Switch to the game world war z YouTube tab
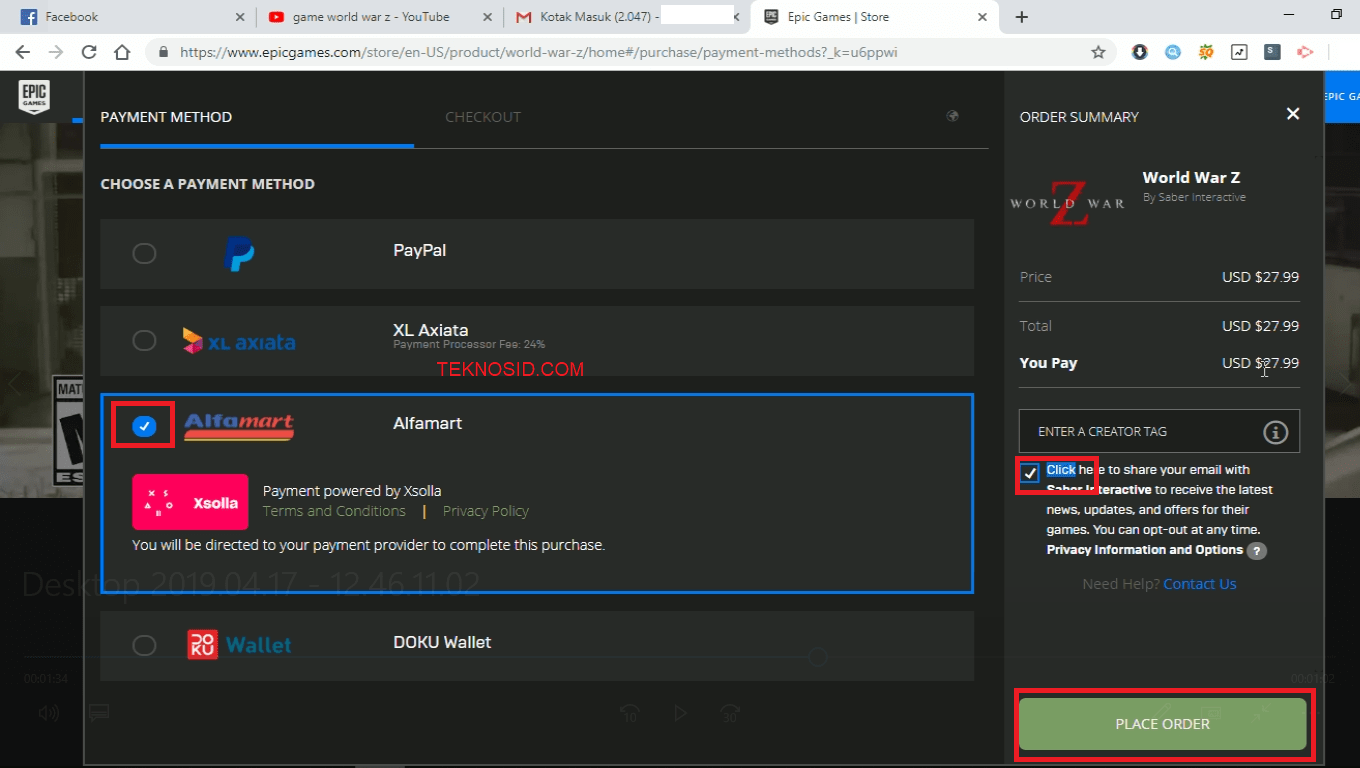Screen dimensions: 1360x768 coord(378,17)
